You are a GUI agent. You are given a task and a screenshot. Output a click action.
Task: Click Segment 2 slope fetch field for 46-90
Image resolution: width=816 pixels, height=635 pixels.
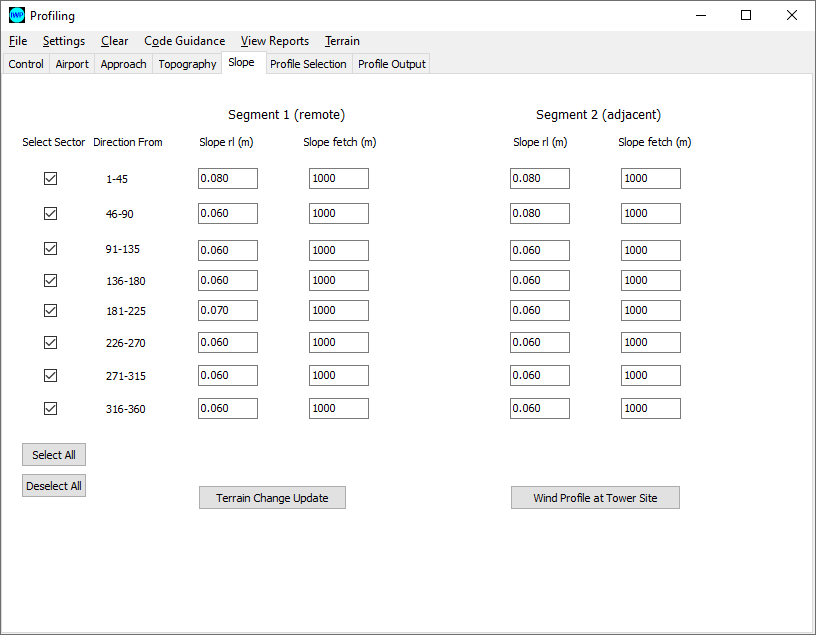(650, 213)
